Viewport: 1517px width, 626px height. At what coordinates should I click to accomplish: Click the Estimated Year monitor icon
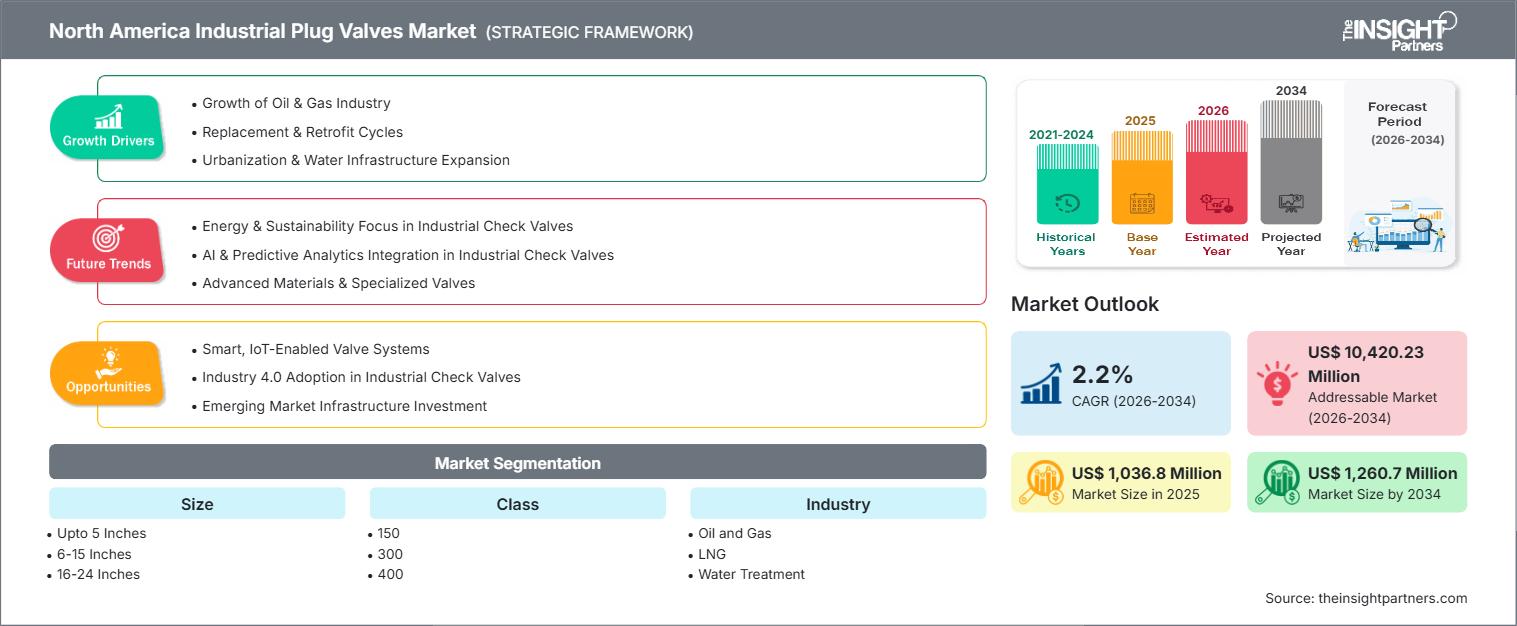(x=1216, y=204)
